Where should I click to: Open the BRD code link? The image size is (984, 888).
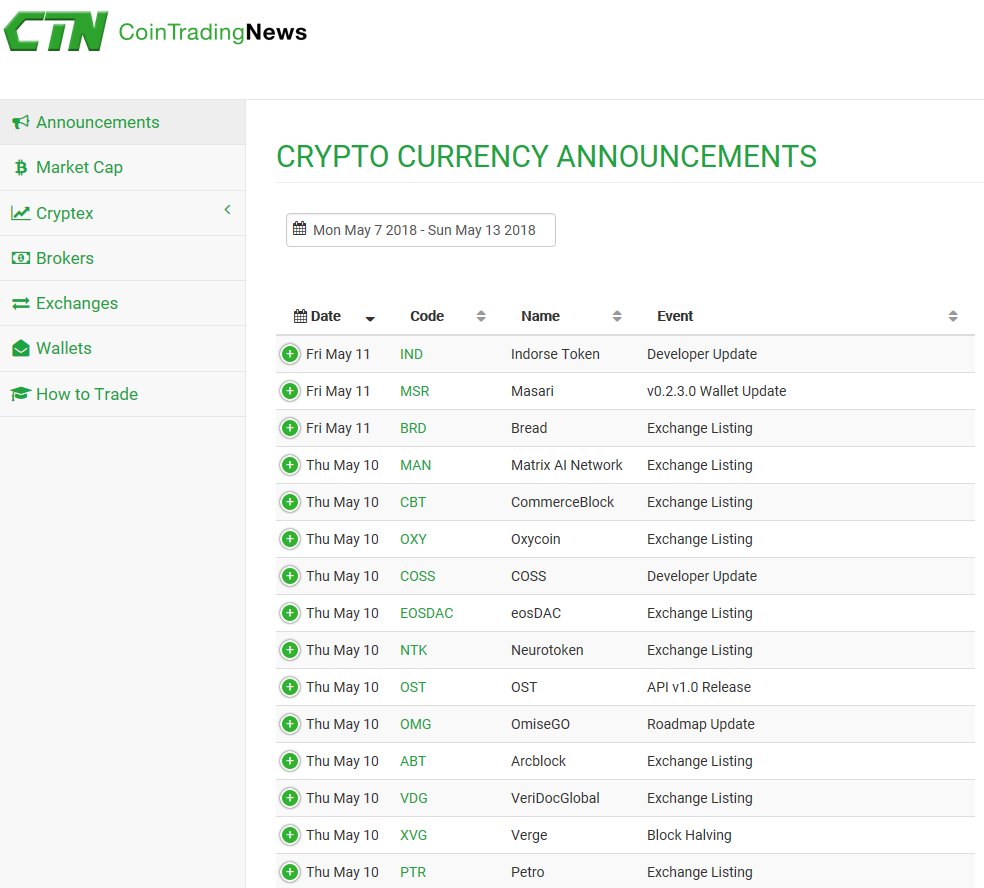tap(413, 428)
